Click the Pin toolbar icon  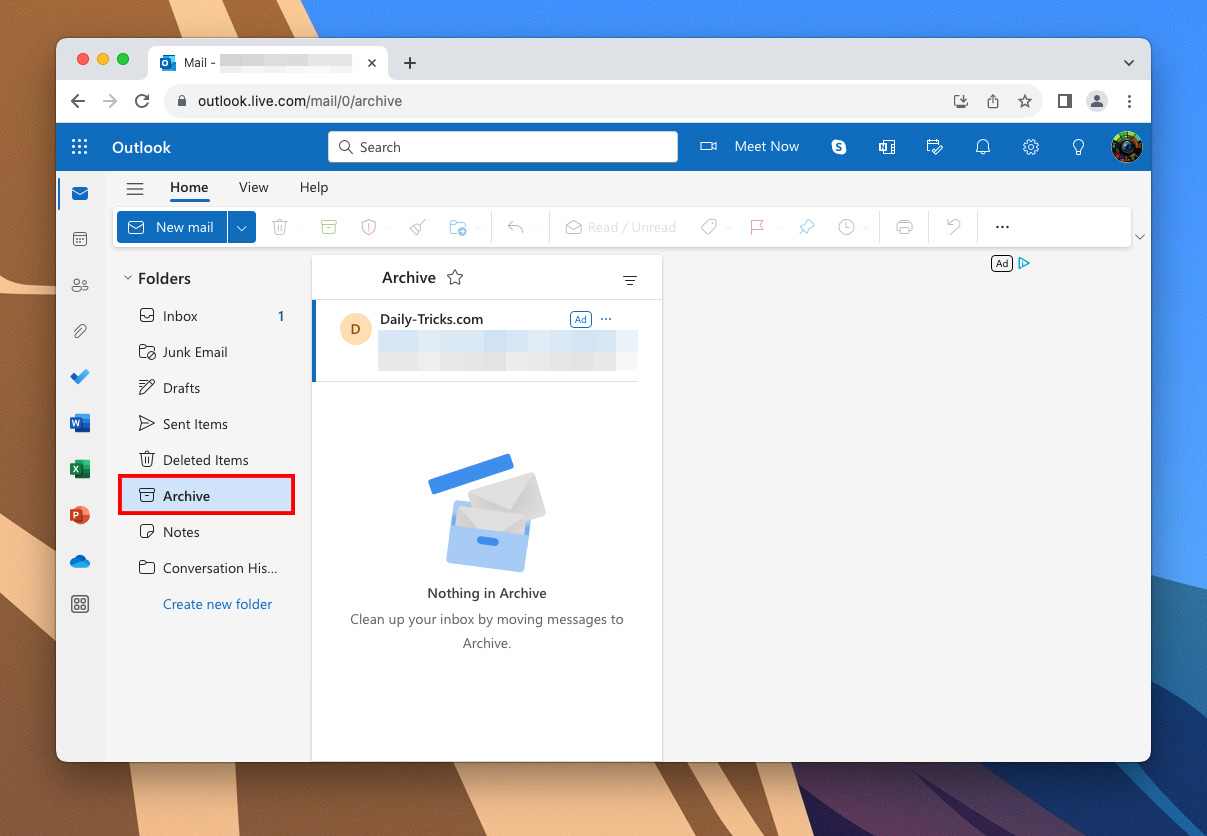(x=806, y=227)
